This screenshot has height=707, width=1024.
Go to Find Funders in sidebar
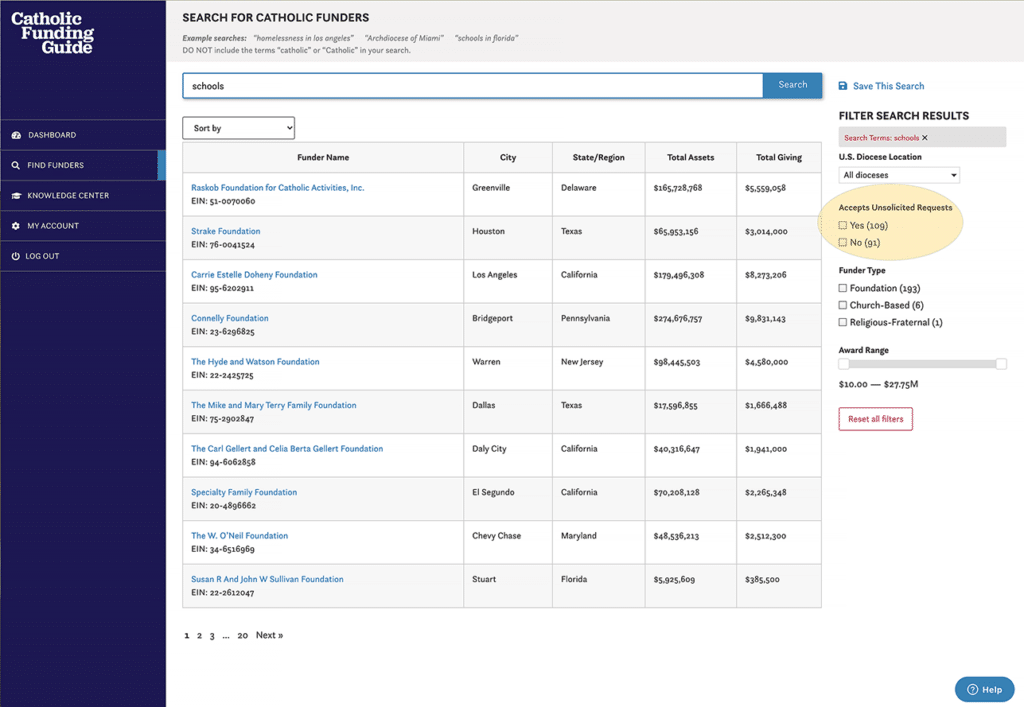pyautogui.click(x=83, y=165)
